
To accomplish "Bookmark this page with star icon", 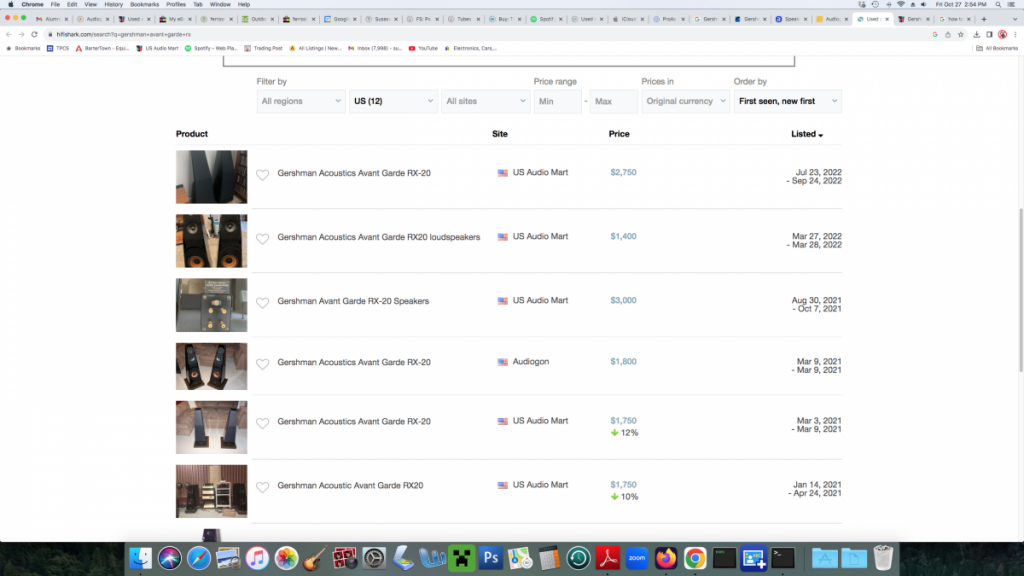I will tap(961, 35).
